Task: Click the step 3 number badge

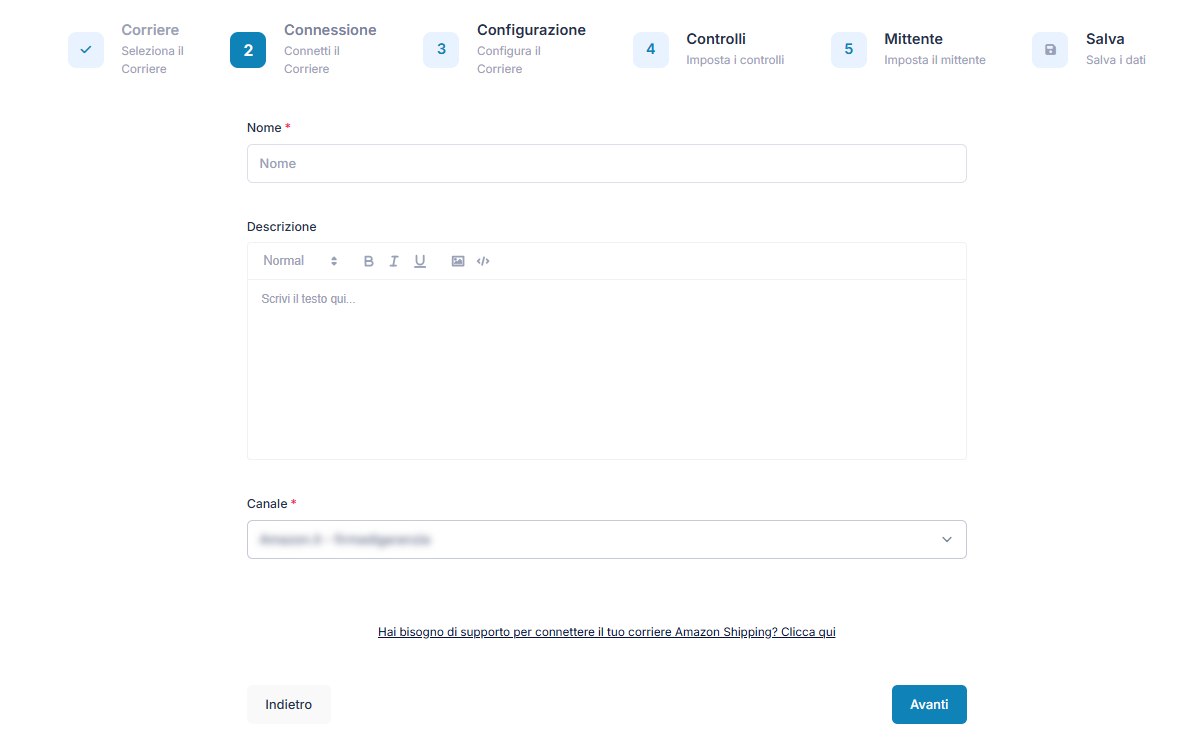Action: pos(441,50)
